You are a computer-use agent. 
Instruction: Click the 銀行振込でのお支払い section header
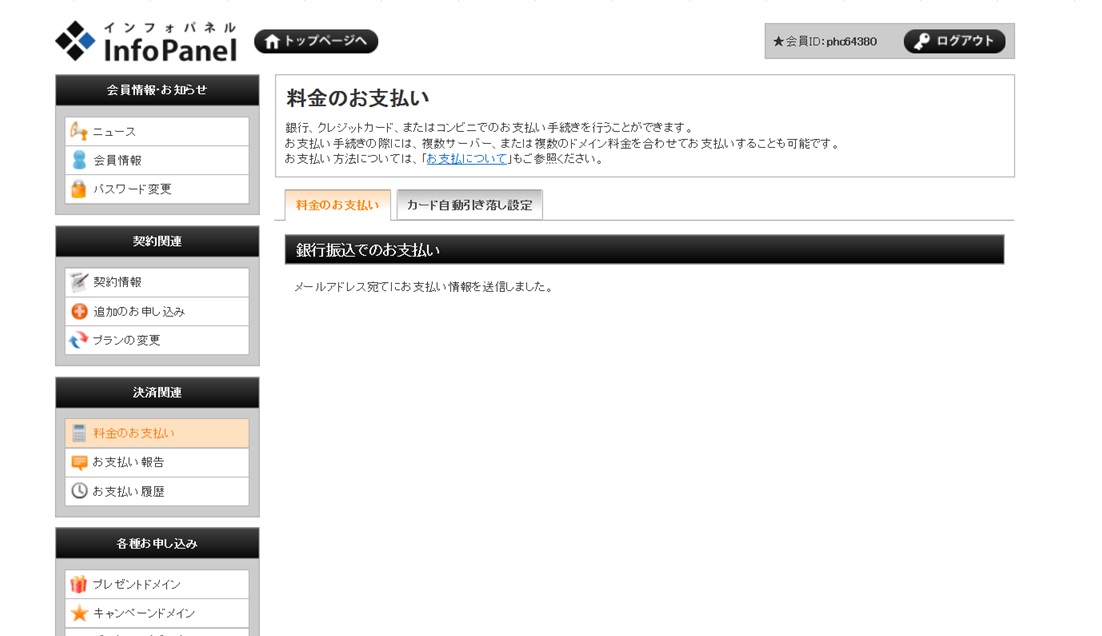[644, 250]
